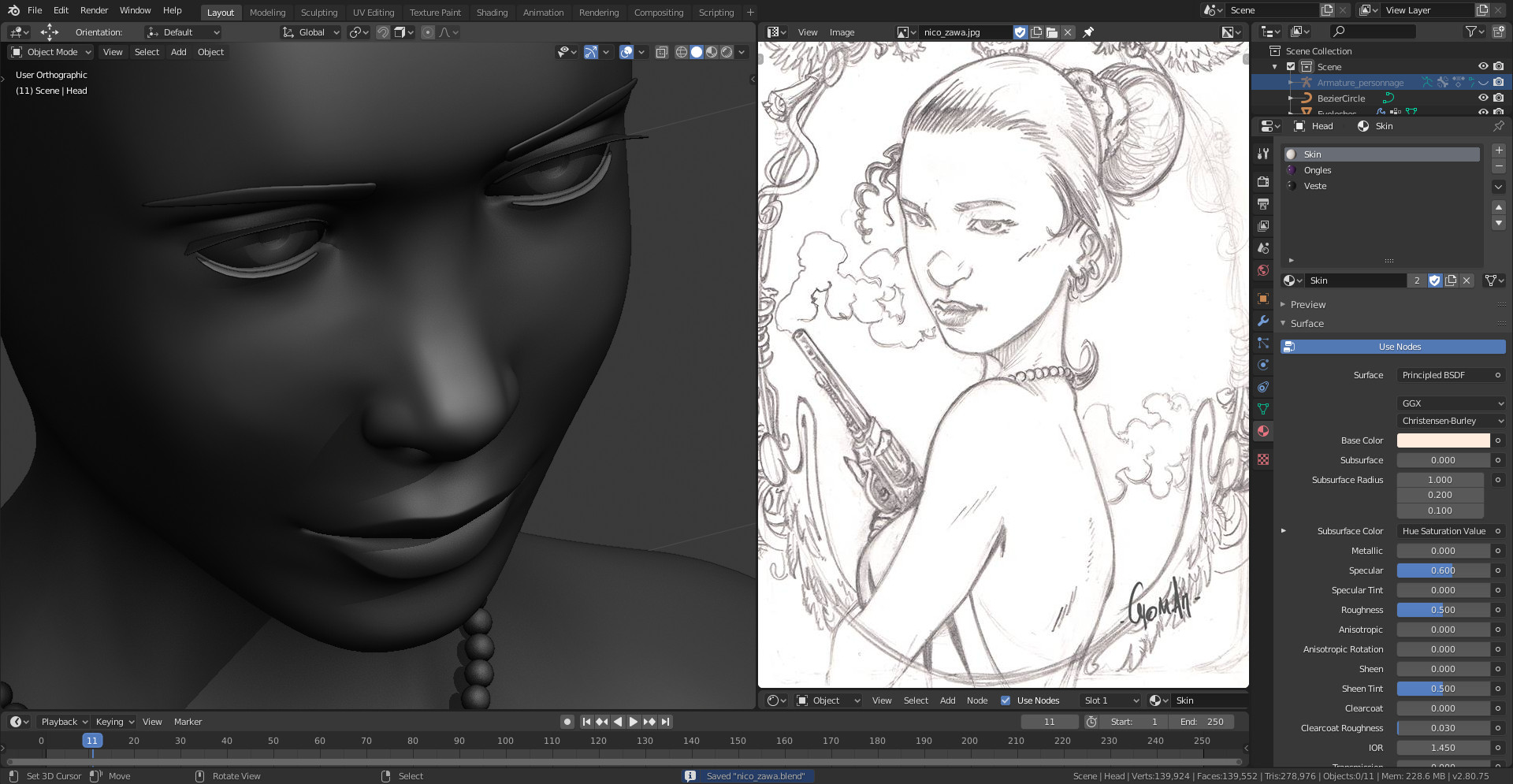This screenshot has height=784, width=1513.
Task: Click open image folder icon
Action: click(x=1052, y=32)
